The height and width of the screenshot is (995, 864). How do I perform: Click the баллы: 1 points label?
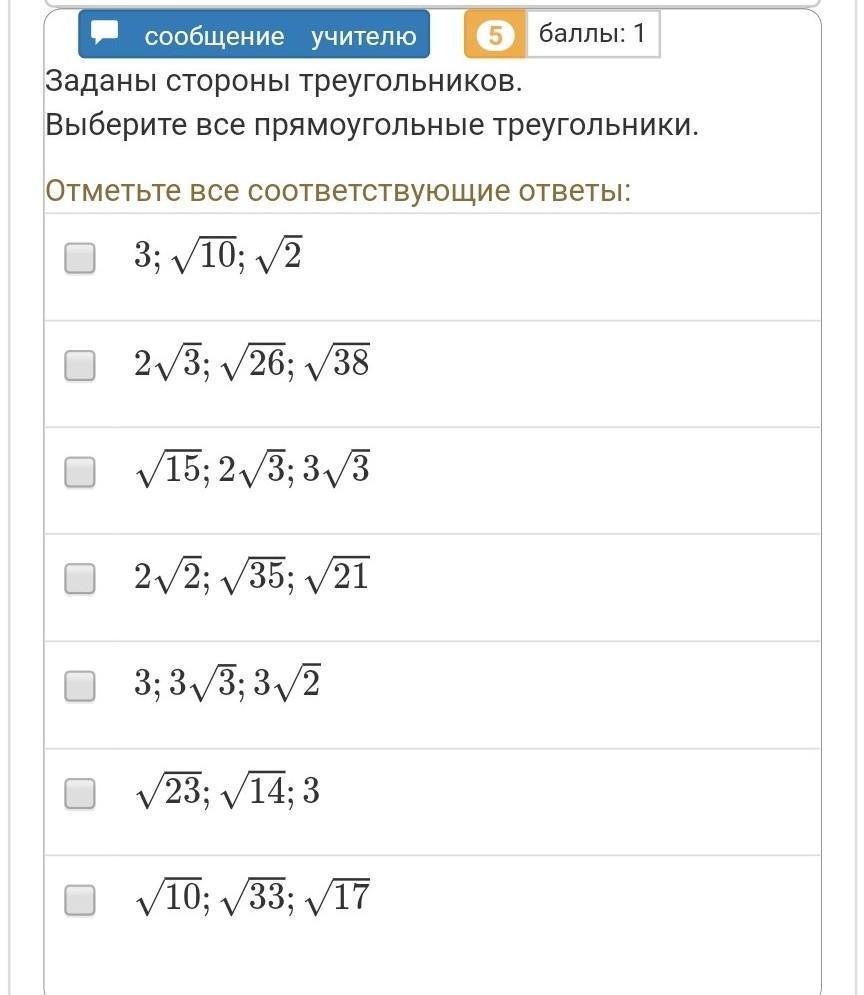[x=592, y=34]
